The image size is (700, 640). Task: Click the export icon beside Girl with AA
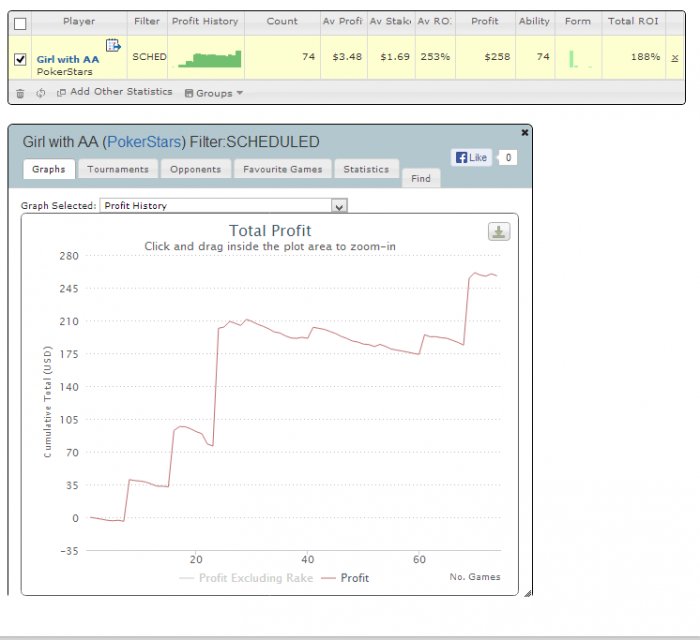(x=113, y=45)
